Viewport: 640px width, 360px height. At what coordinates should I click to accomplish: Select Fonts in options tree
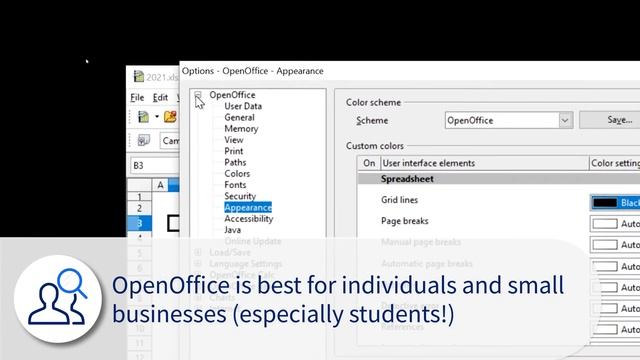click(235, 185)
